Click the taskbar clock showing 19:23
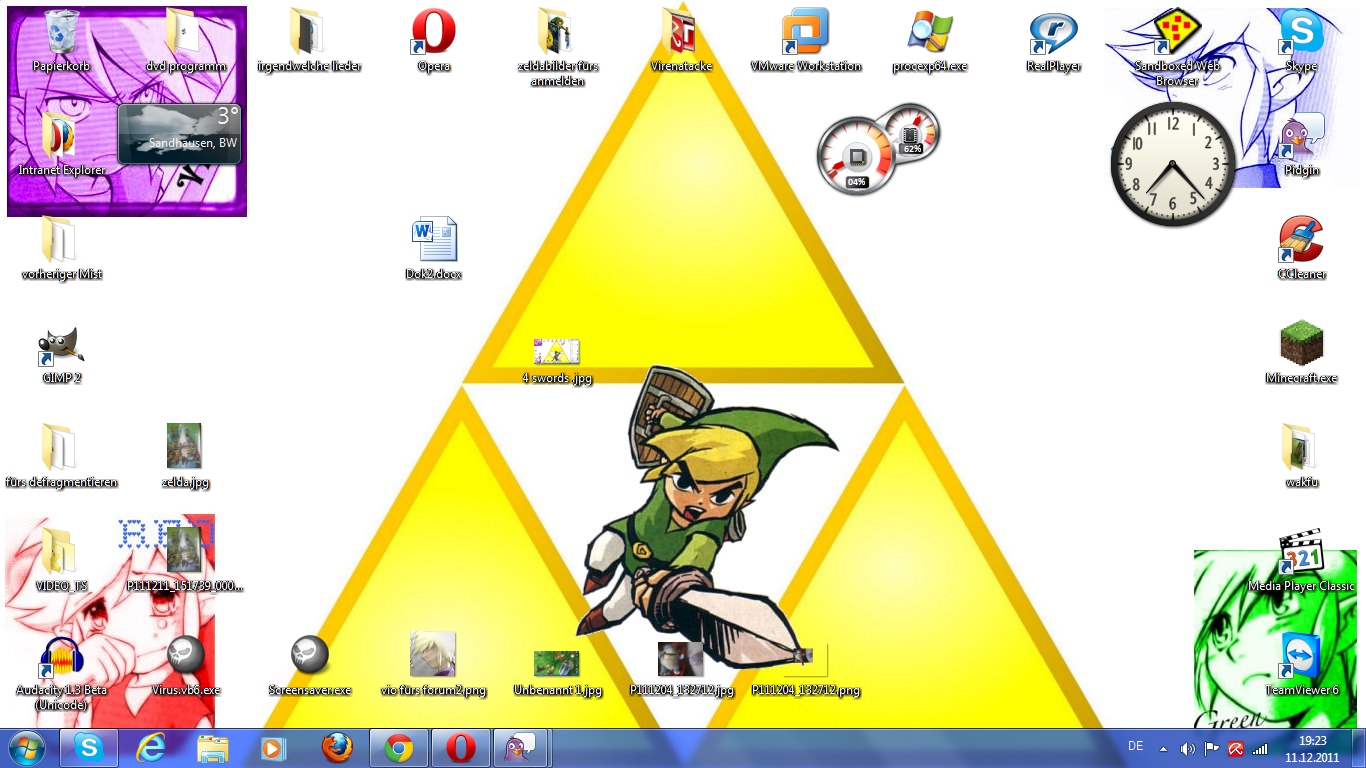Screen dimensions: 1366x768 (x=1311, y=748)
